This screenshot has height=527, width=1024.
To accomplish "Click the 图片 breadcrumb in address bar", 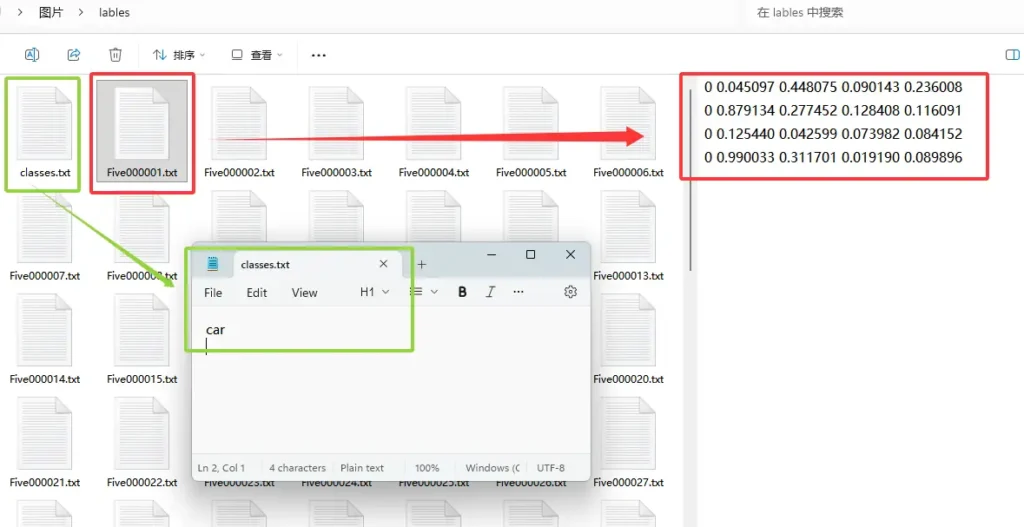I will [50, 13].
